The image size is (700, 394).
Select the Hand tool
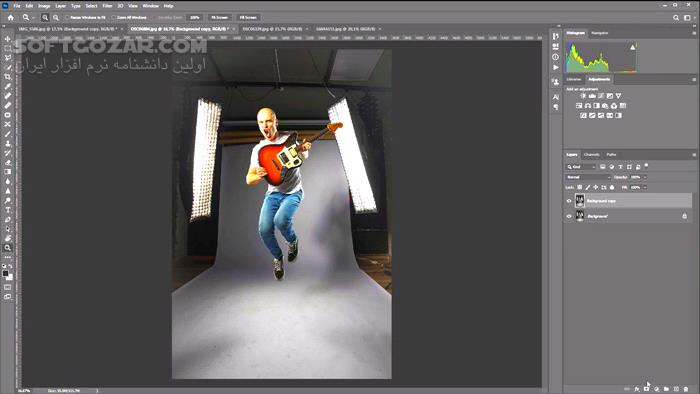8,238
